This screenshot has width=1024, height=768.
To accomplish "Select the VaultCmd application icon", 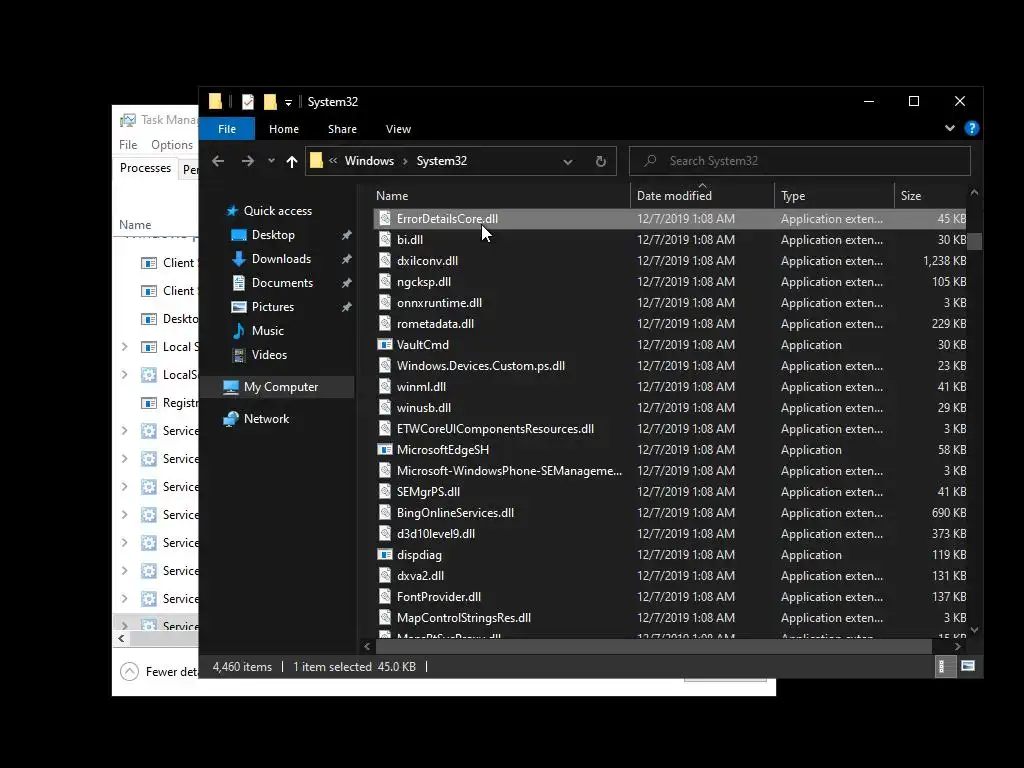I will pos(385,344).
